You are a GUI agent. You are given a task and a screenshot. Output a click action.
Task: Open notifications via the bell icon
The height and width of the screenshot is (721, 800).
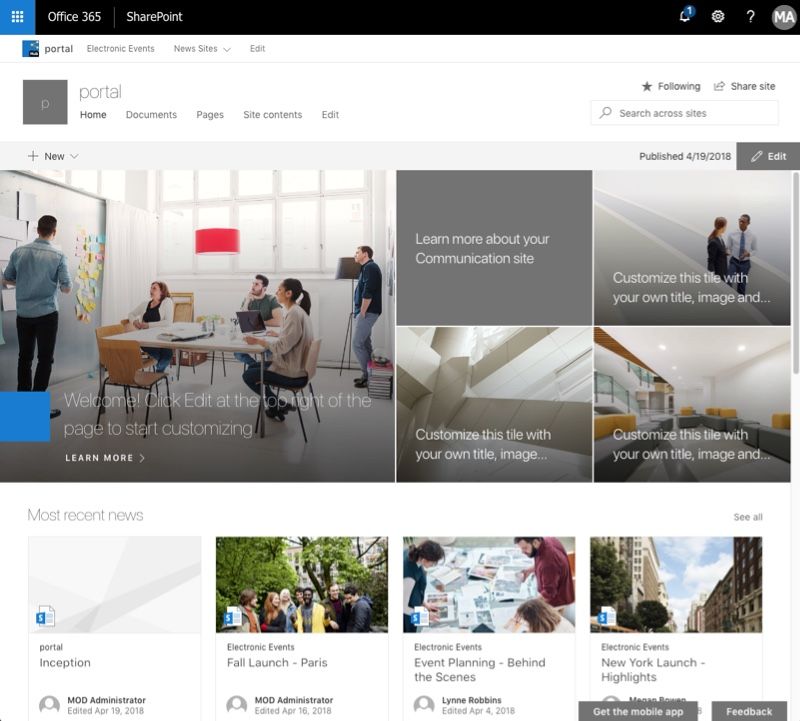click(x=682, y=16)
